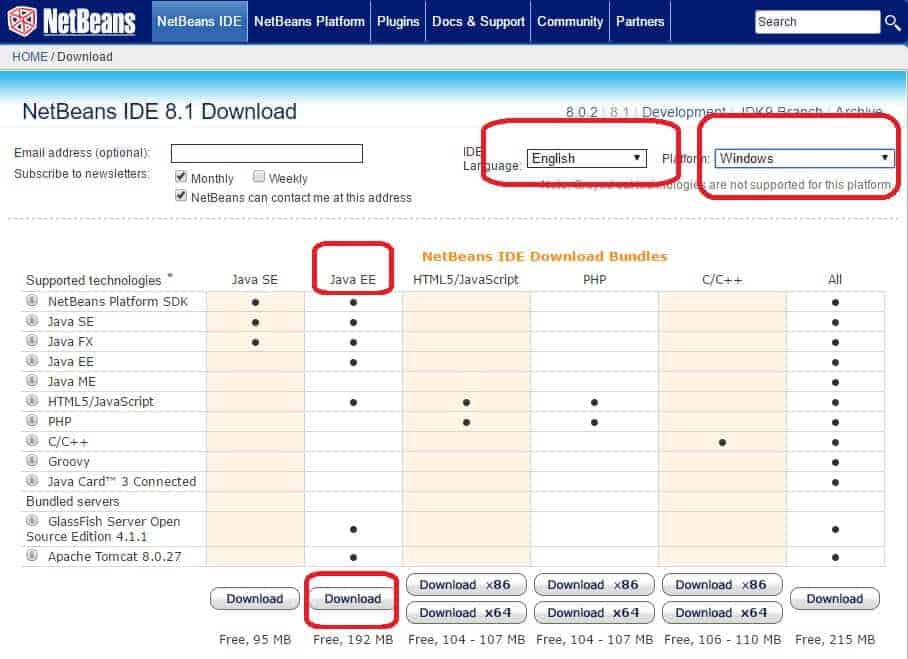Screen dimensions: 908x659
Task: Focus the Email address input field
Action: (266, 153)
